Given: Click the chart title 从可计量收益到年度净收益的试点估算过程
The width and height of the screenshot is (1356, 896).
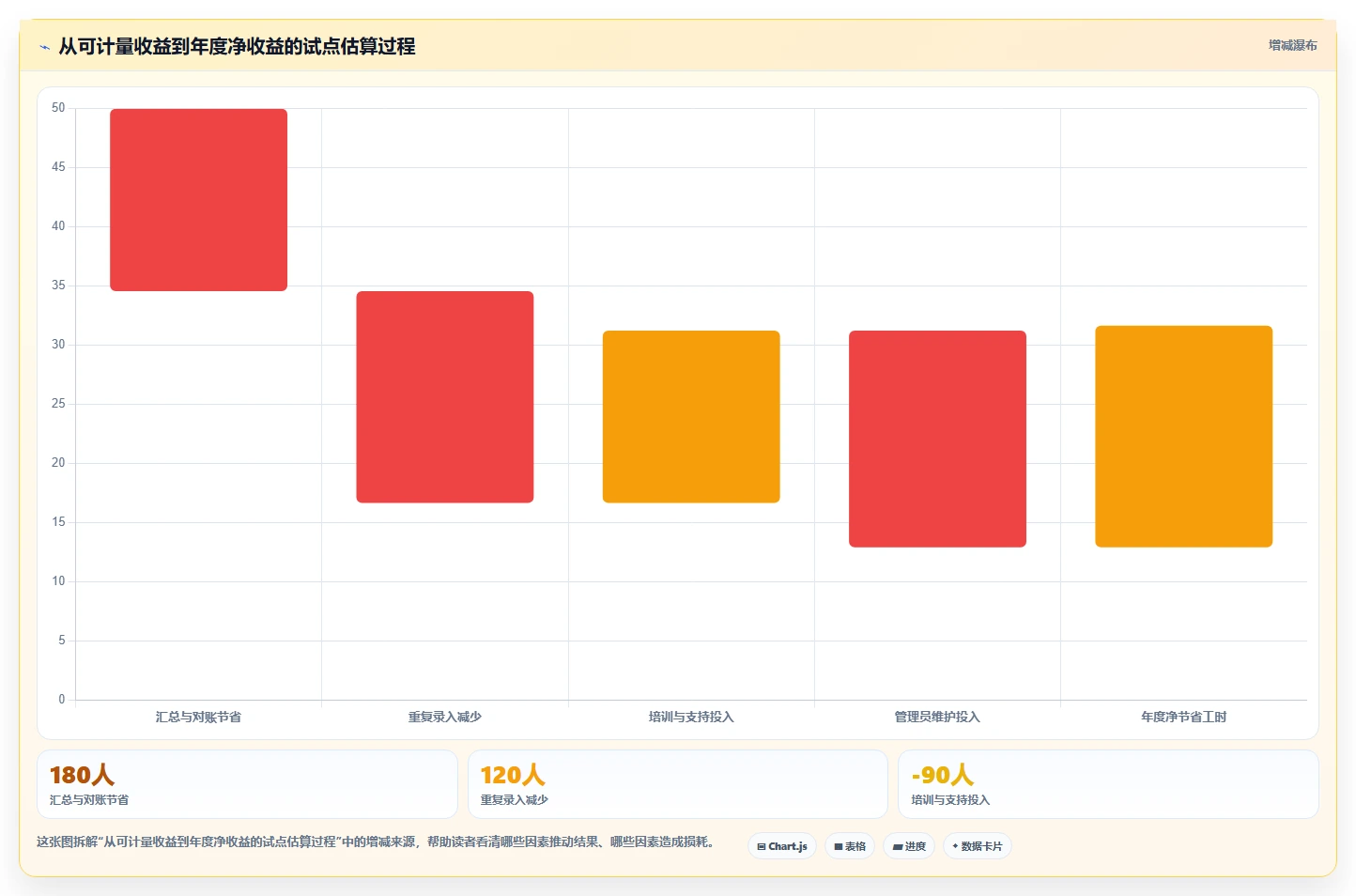Looking at the screenshot, I should pyautogui.click(x=237, y=46).
